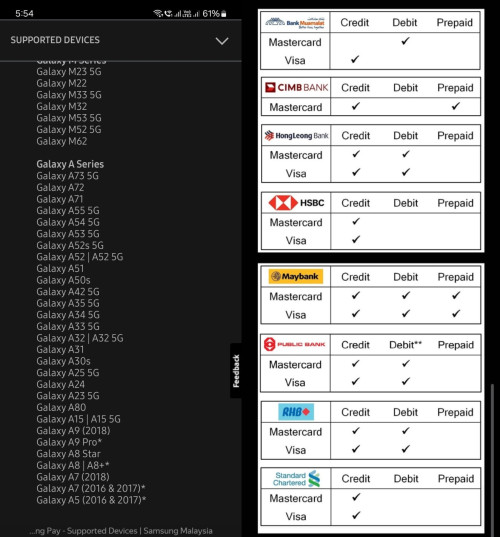This screenshot has height=537, width=500.
Task: Click the Maybank yellow logo
Action: (x=296, y=276)
